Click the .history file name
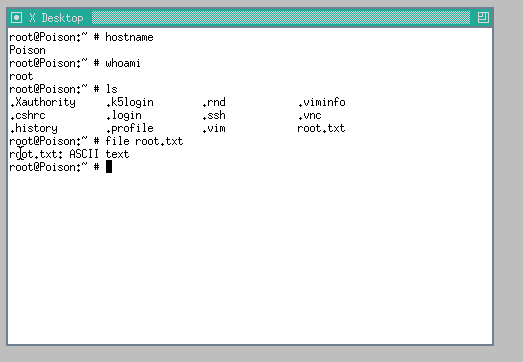Viewport: 523px width, 362px height. pos(33,128)
